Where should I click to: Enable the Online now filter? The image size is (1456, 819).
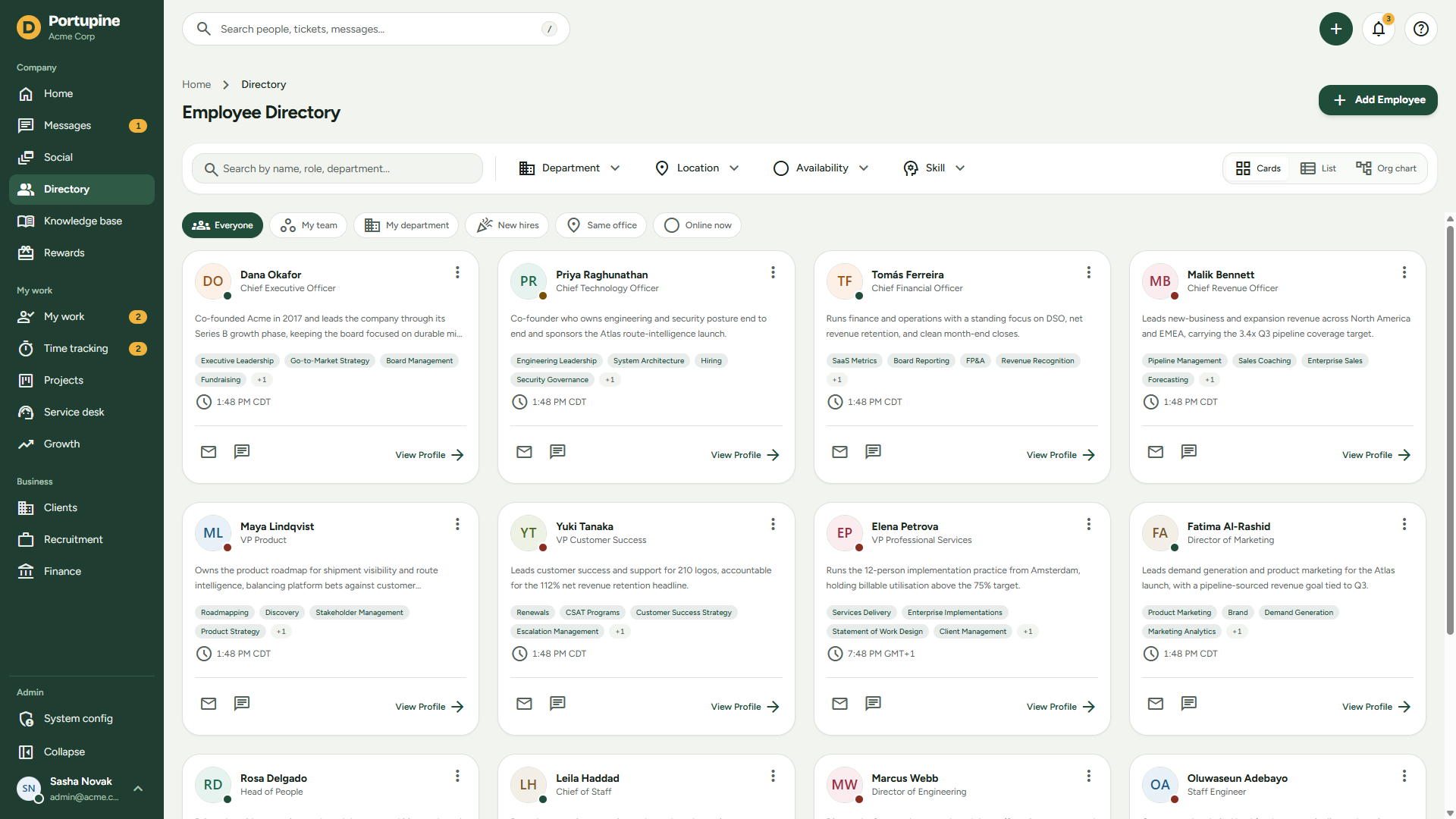[x=698, y=225]
